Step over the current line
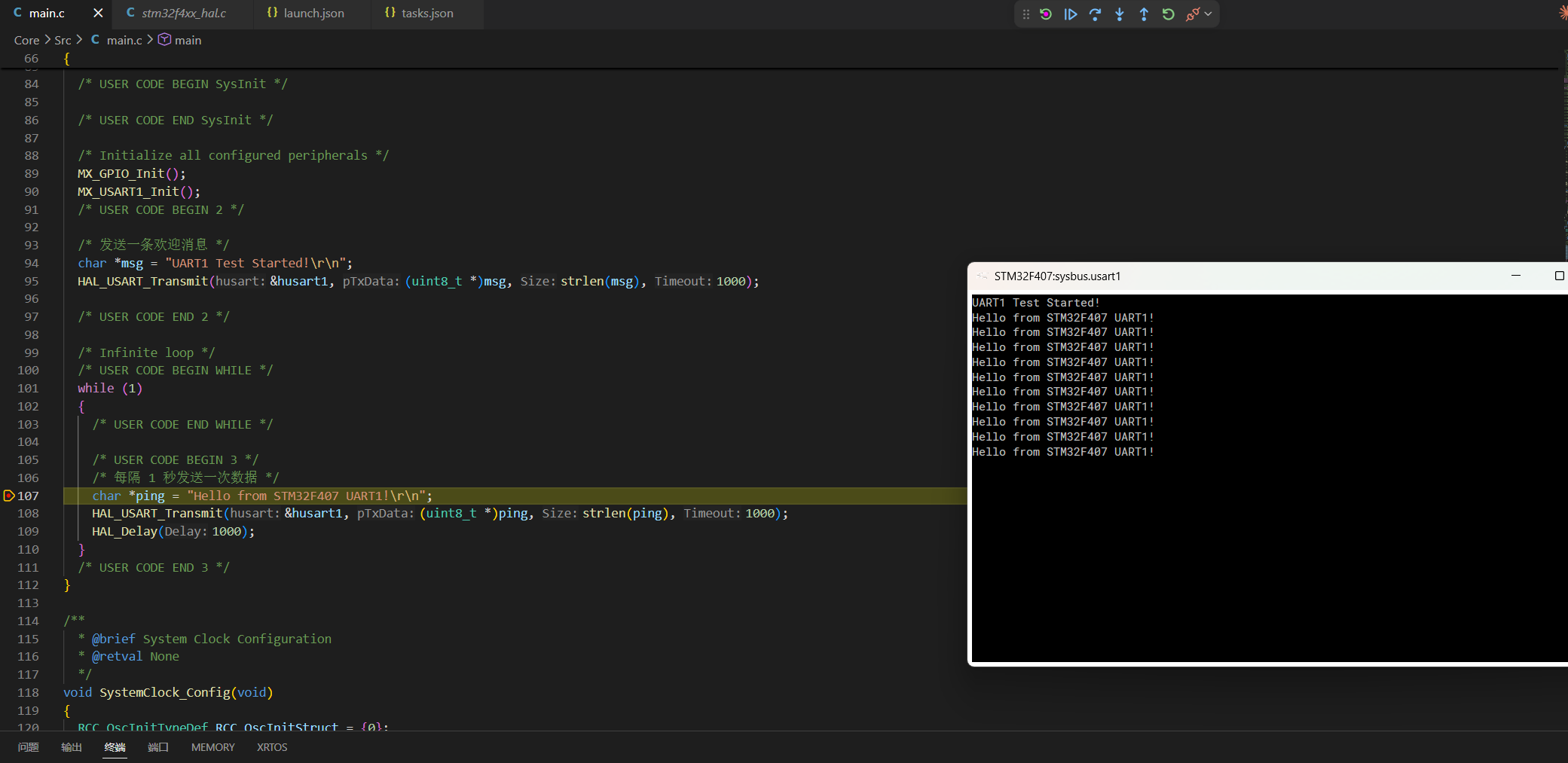 (1095, 14)
